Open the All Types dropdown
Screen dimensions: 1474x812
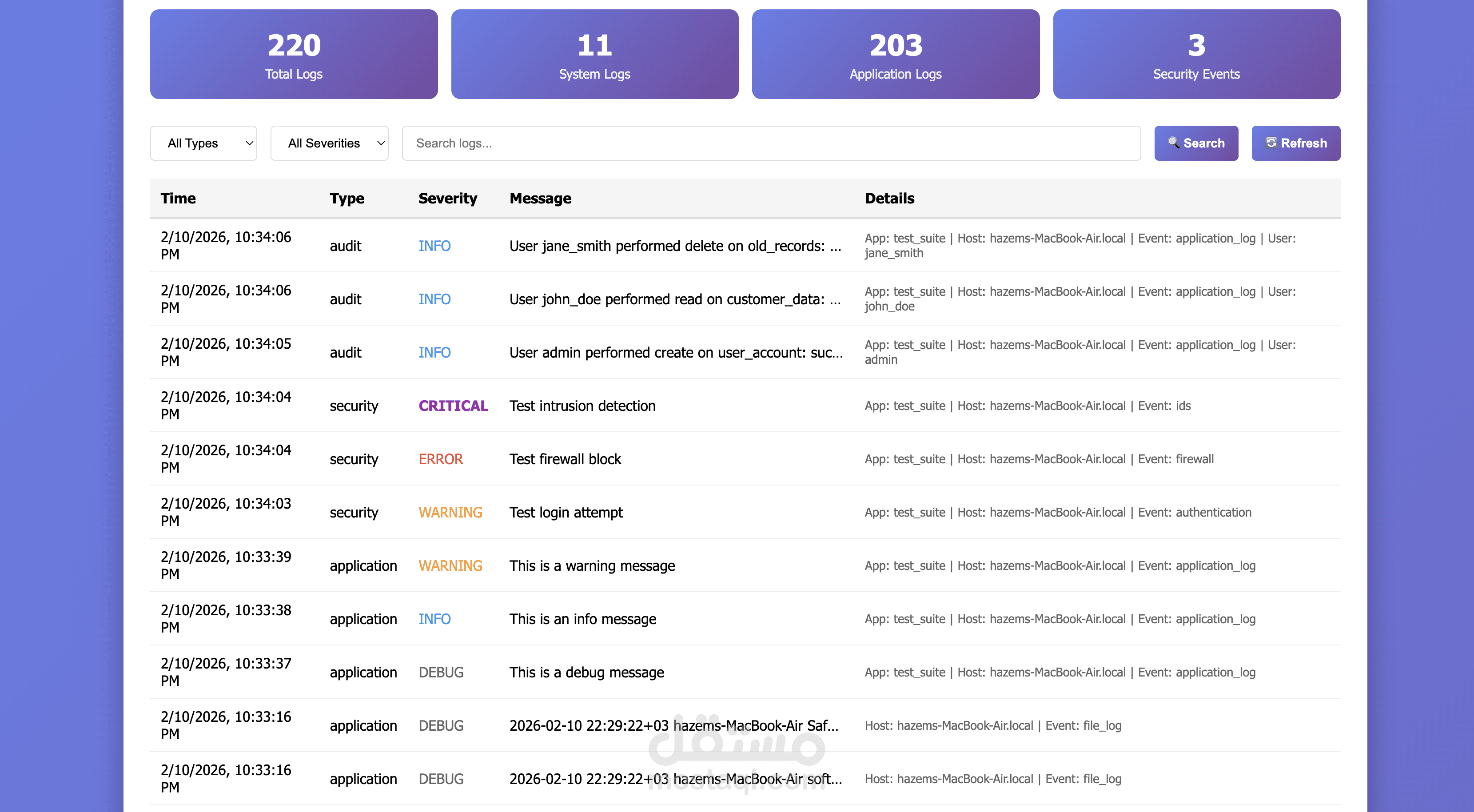(203, 143)
